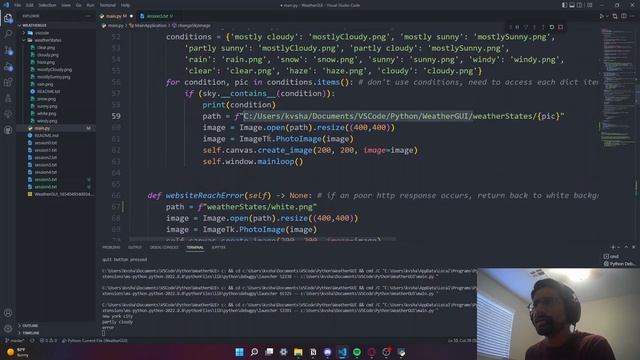The image size is (640, 360).
Task: Open Spotify from the taskbar
Action: pyautogui.click(x=357, y=352)
